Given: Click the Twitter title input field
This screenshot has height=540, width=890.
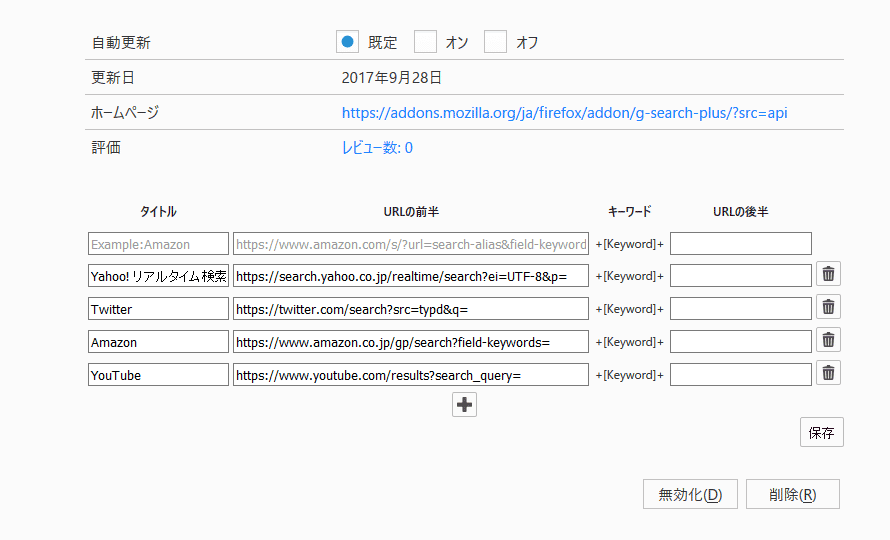Looking at the screenshot, I should [158, 309].
